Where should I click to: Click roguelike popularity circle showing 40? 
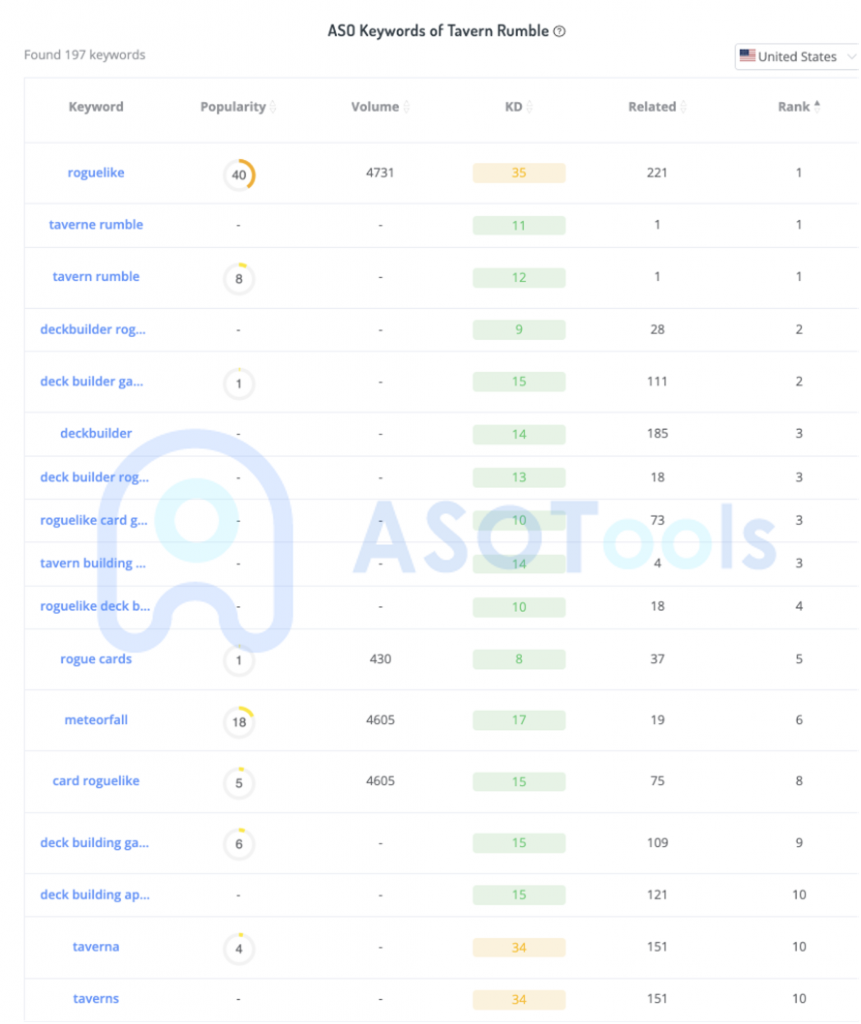(239, 174)
